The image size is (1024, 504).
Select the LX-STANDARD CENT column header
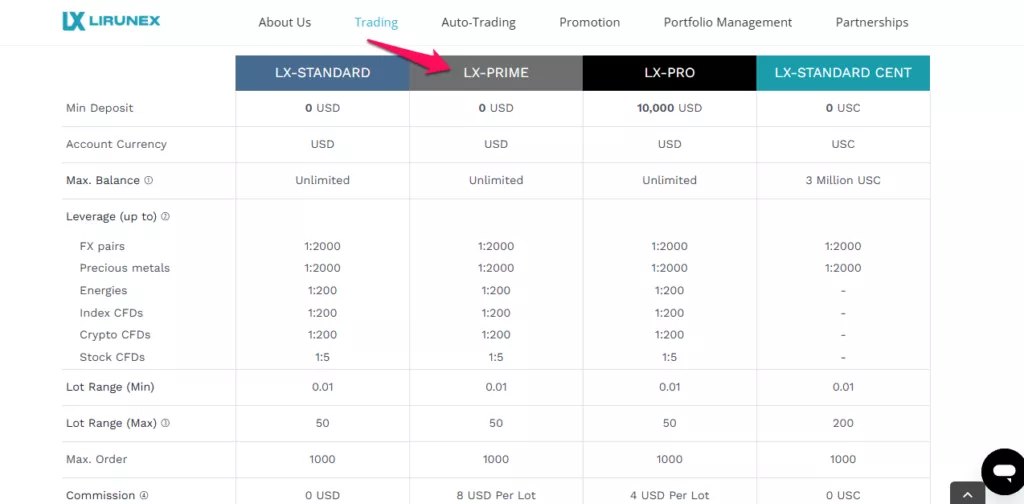pos(843,72)
